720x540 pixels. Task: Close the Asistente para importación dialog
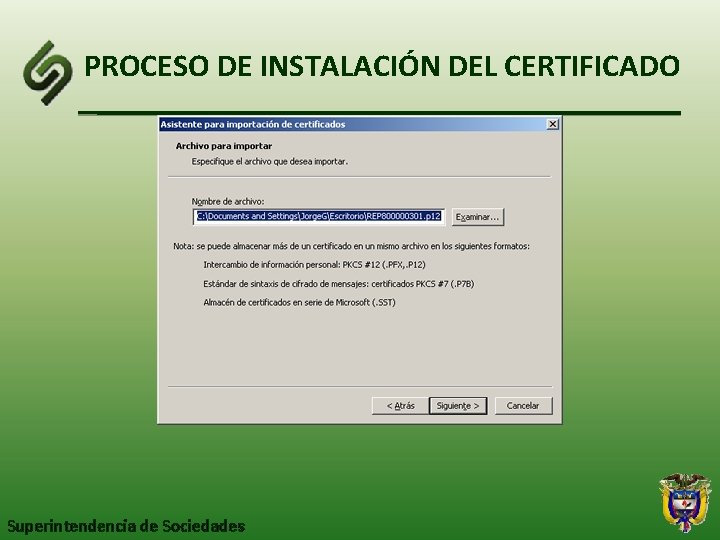pos(553,124)
